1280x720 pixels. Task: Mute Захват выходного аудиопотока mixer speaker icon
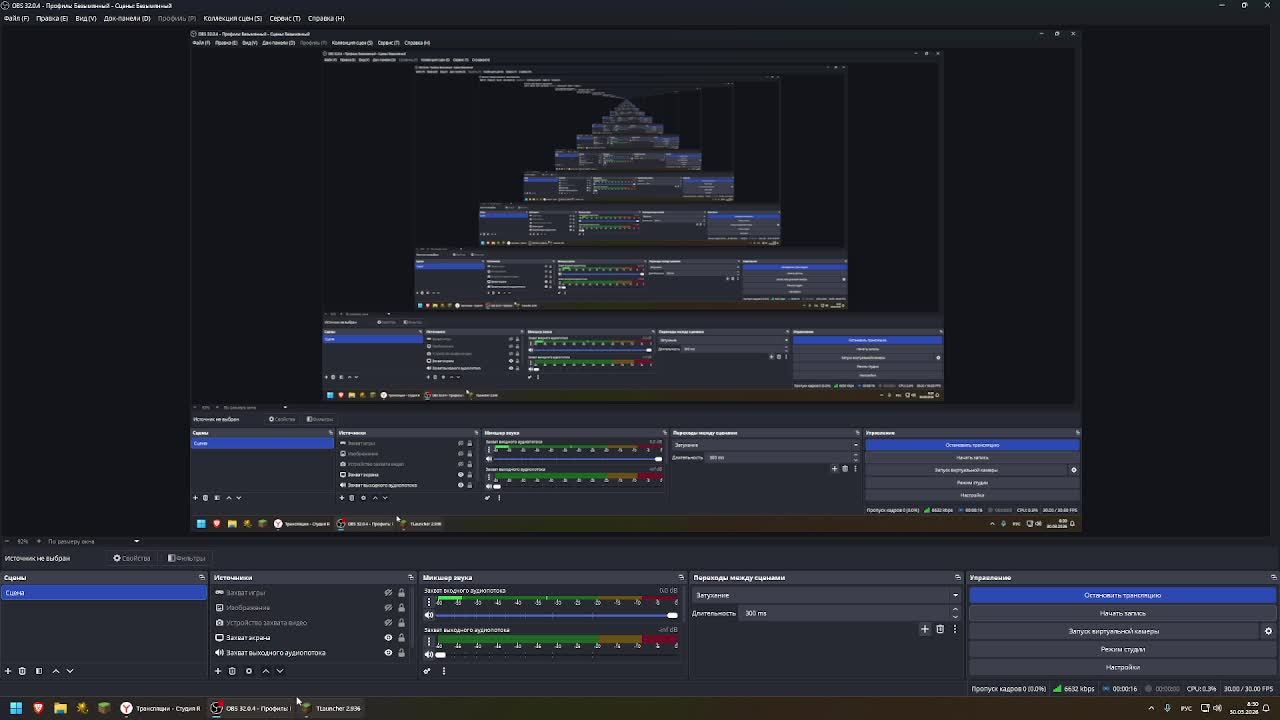pos(429,654)
